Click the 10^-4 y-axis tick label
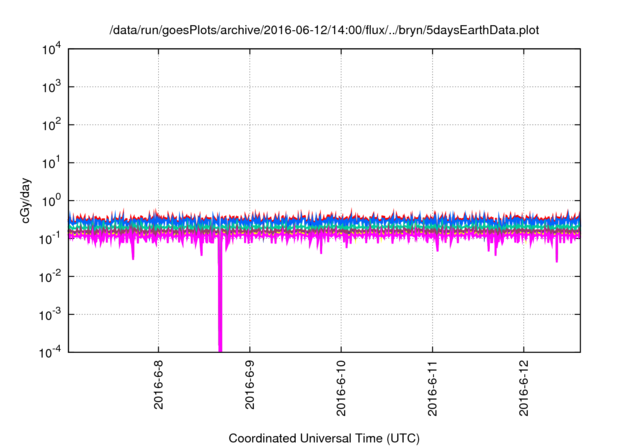 [x=51, y=352]
